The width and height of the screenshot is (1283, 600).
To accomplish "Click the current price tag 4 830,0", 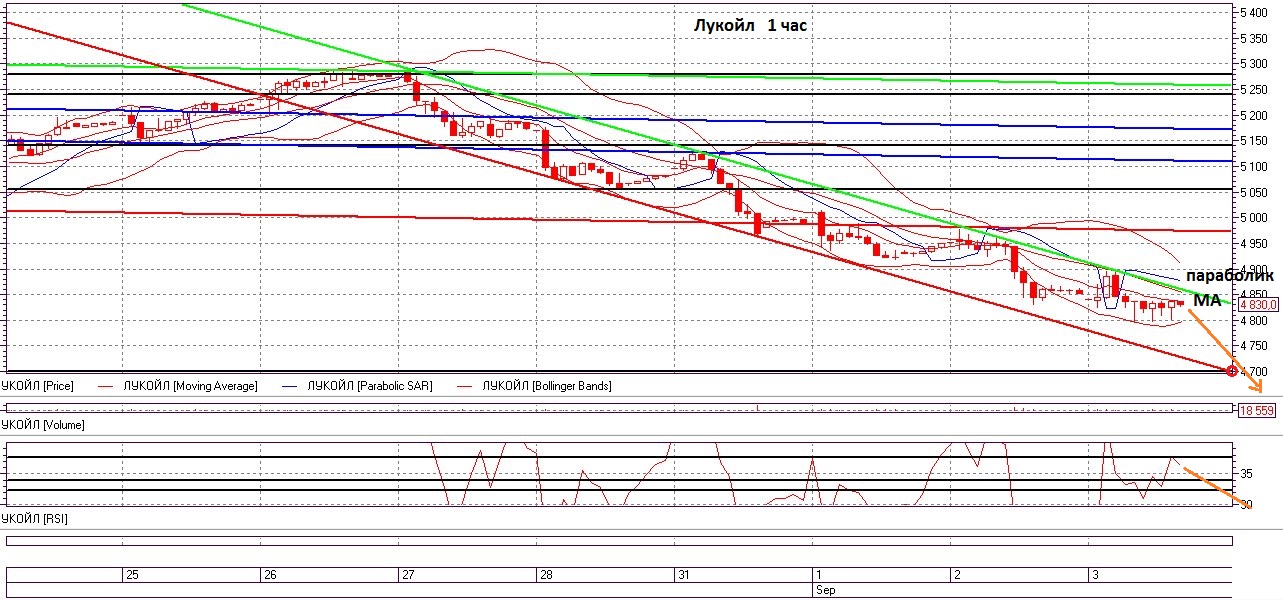I will click(1256, 304).
